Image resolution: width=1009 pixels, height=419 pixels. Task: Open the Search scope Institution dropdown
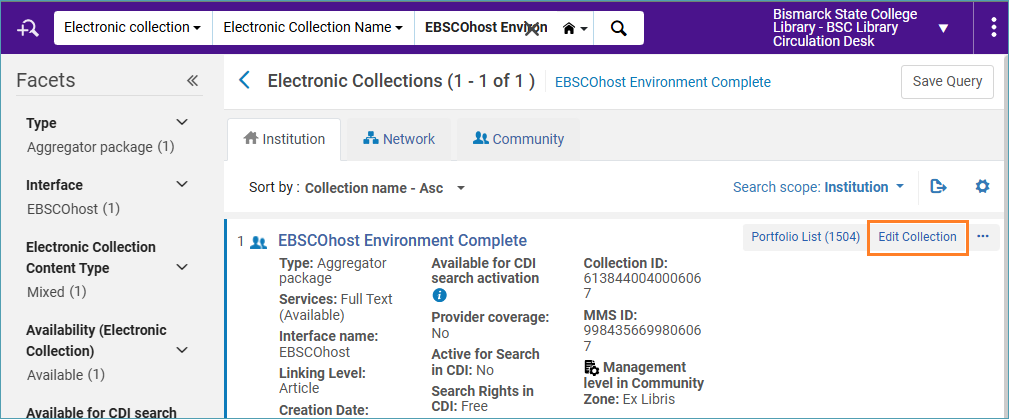pyautogui.click(x=819, y=187)
